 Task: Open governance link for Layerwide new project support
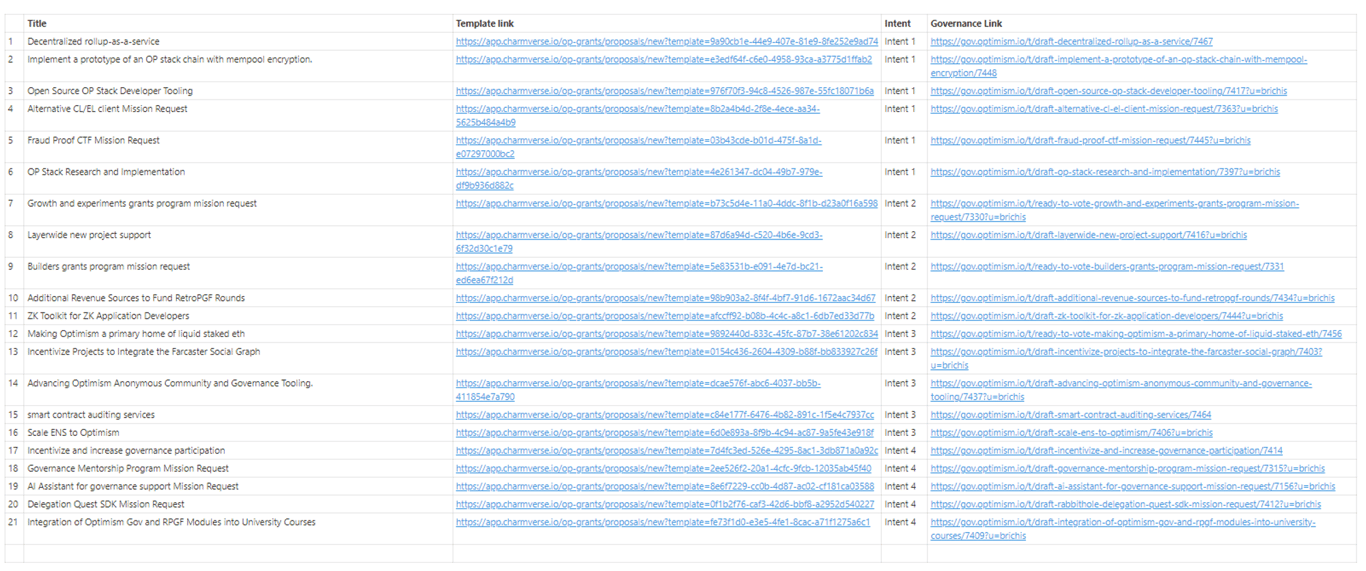pyautogui.click(x=1089, y=235)
